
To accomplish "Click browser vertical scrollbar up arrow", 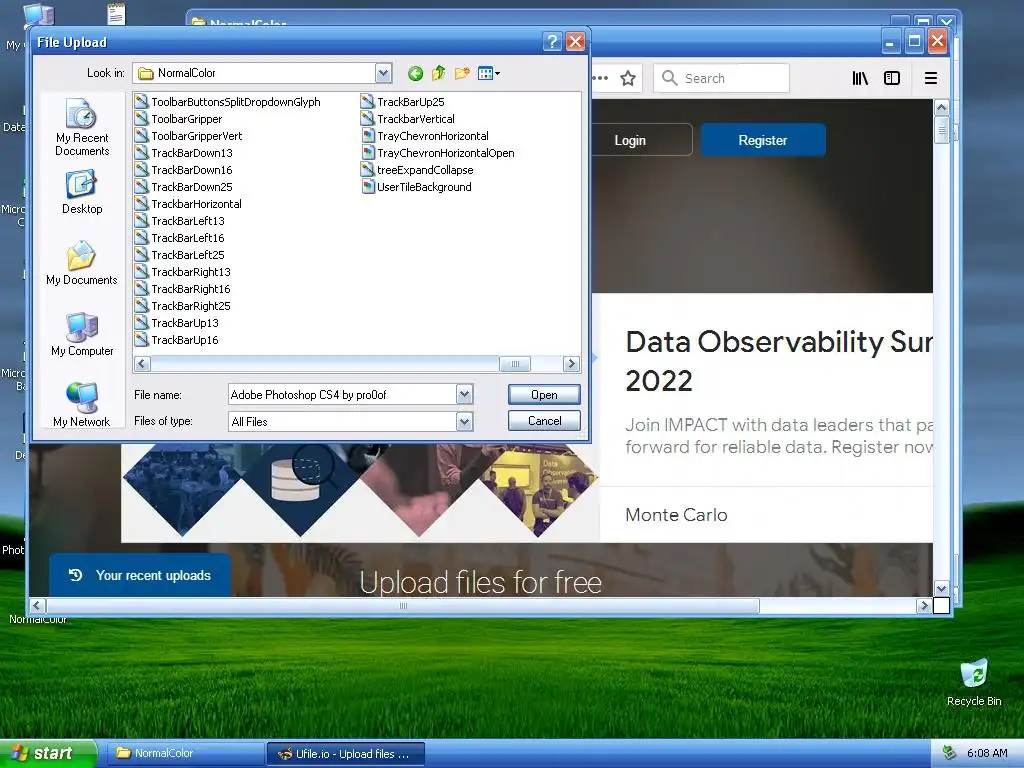I will (941, 107).
